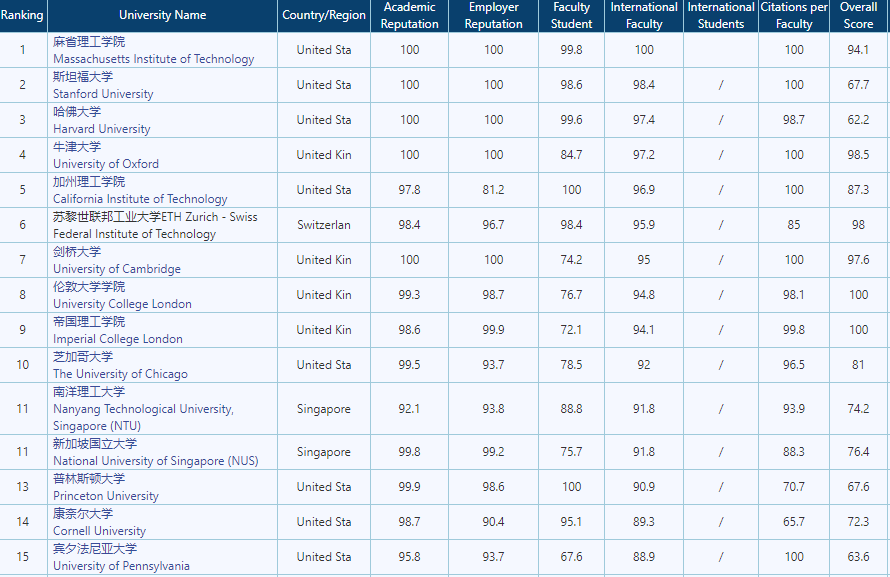Sort by Academic Reputation column header
This screenshot has height=577, width=890.
(x=409, y=15)
